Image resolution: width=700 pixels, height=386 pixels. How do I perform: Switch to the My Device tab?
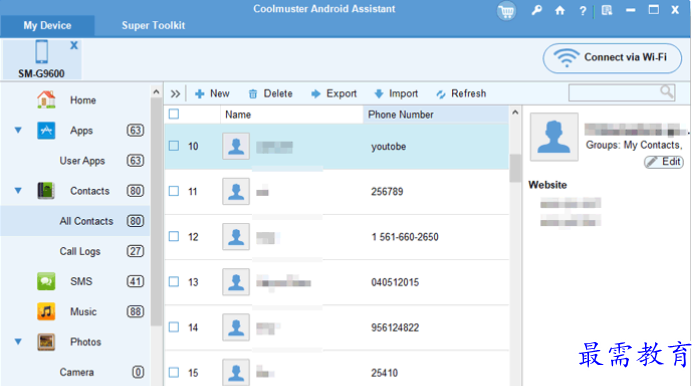pos(47,25)
